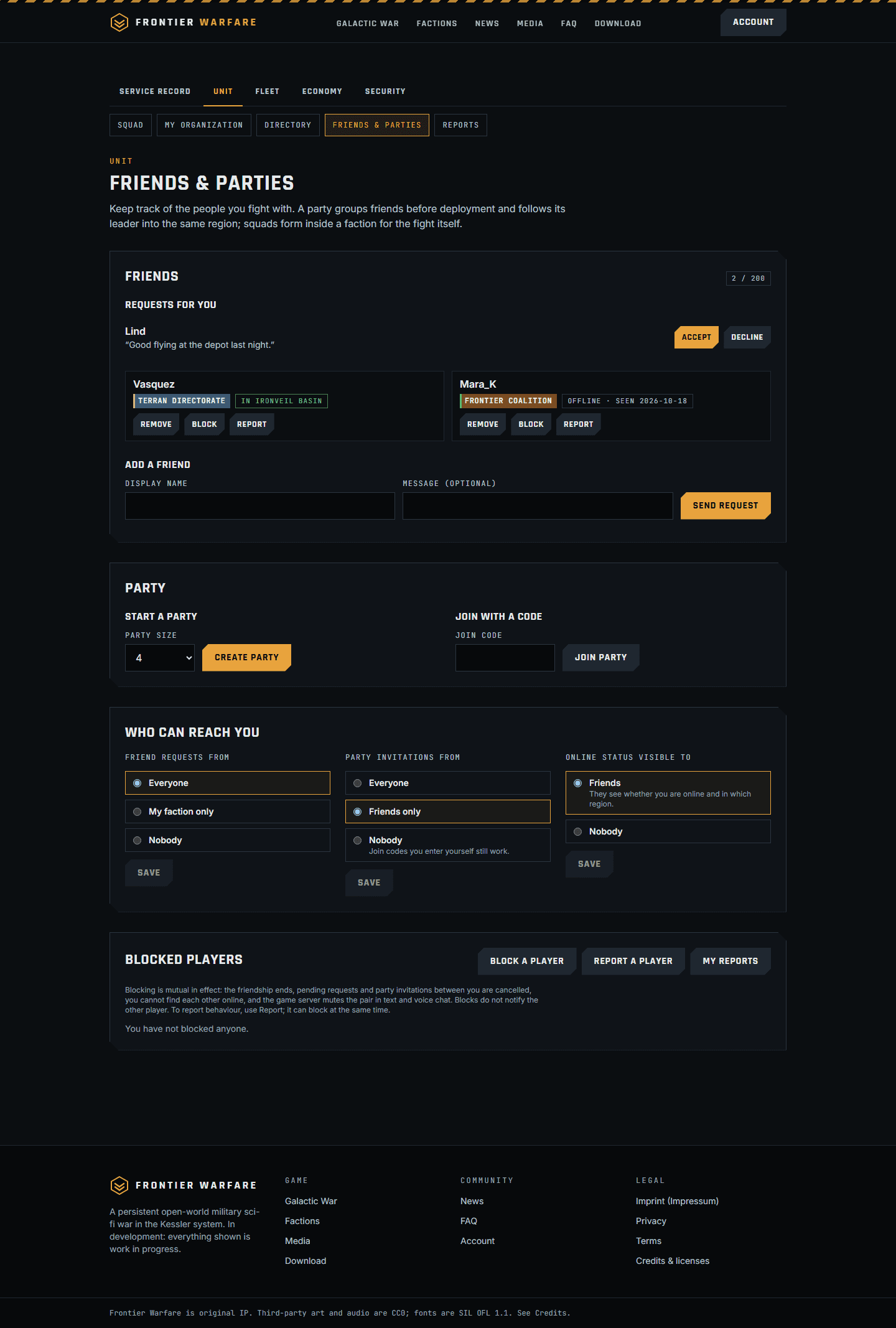
Task: Open the Squad sub-tab
Action: (x=131, y=125)
